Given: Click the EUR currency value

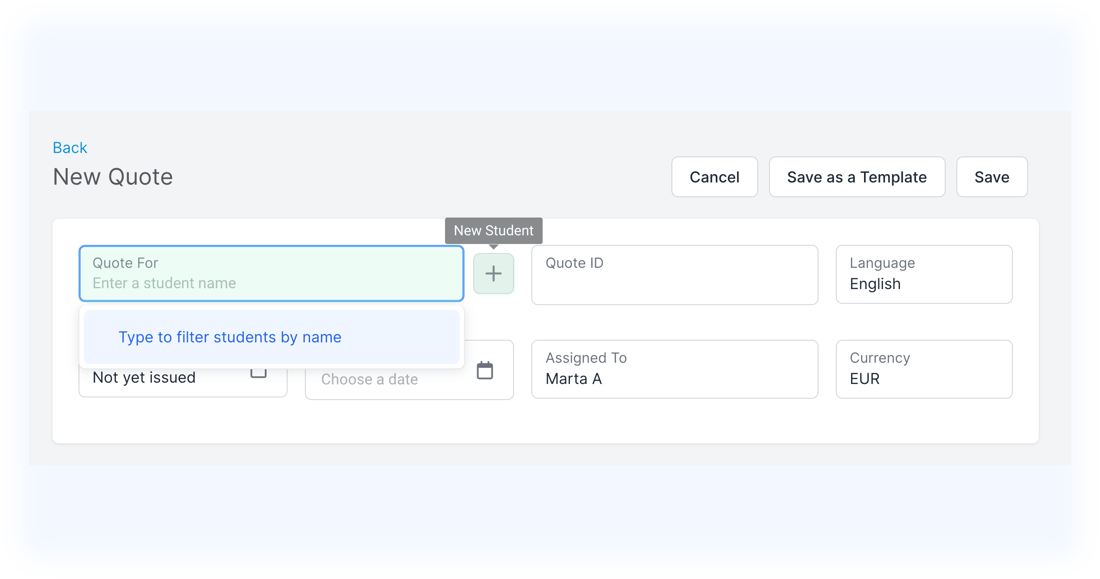Looking at the screenshot, I should [x=864, y=379].
